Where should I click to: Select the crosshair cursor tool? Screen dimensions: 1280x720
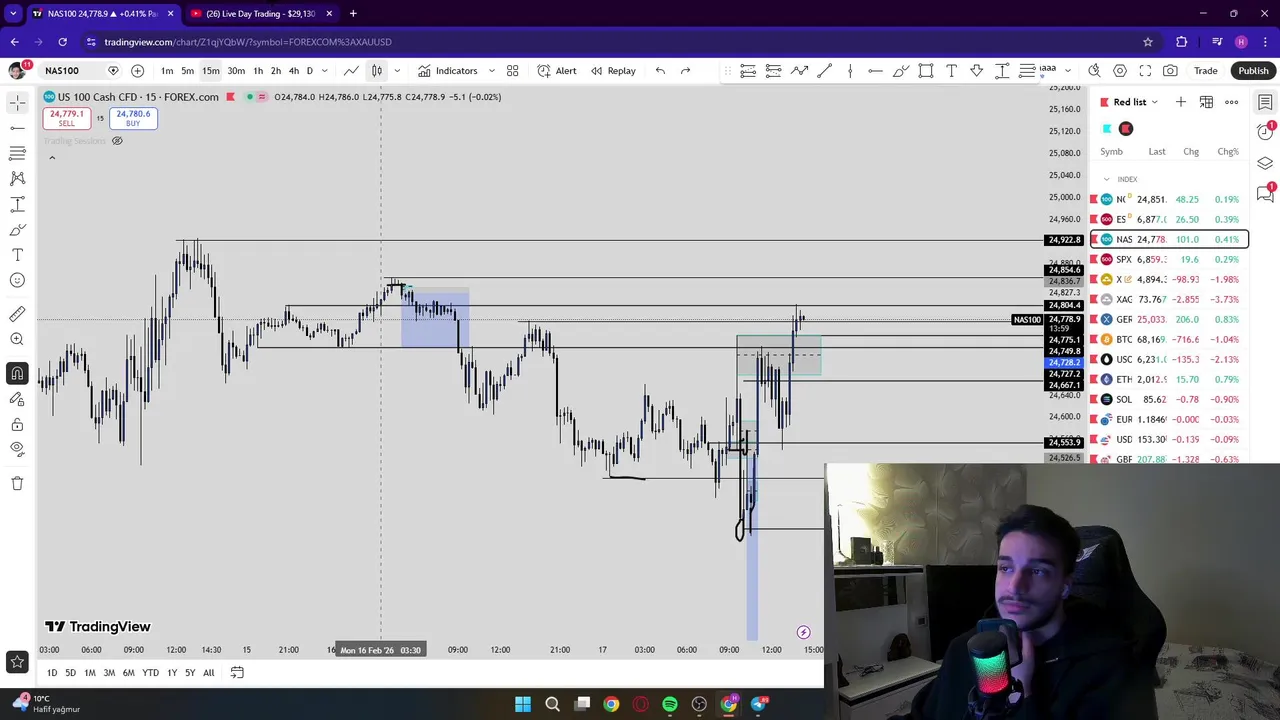(17, 103)
